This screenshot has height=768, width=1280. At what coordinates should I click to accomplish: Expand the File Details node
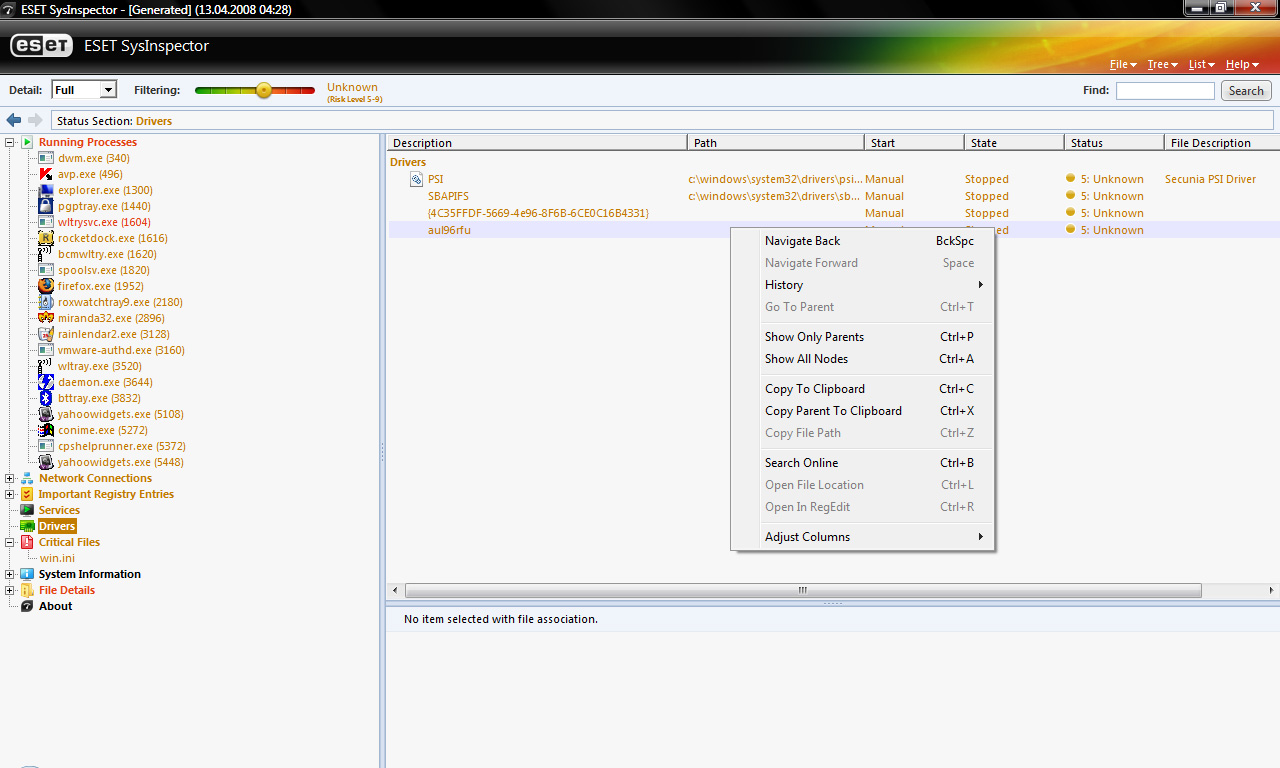coord(10,590)
